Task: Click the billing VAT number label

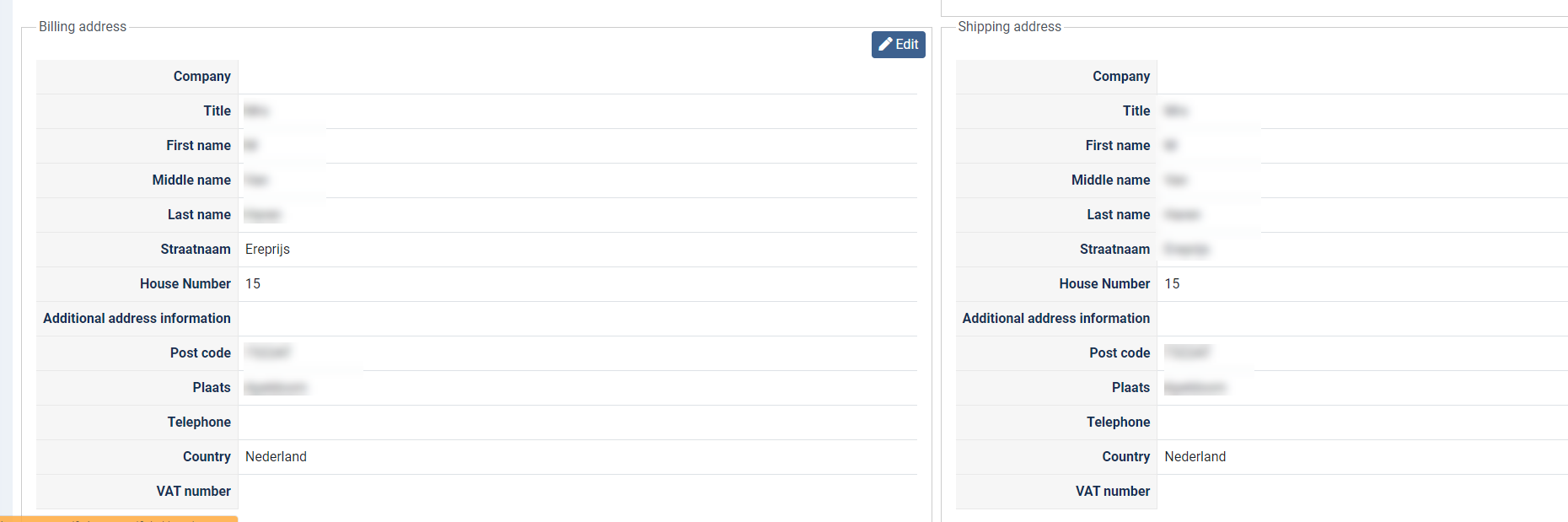Action: pyautogui.click(x=193, y=492)
